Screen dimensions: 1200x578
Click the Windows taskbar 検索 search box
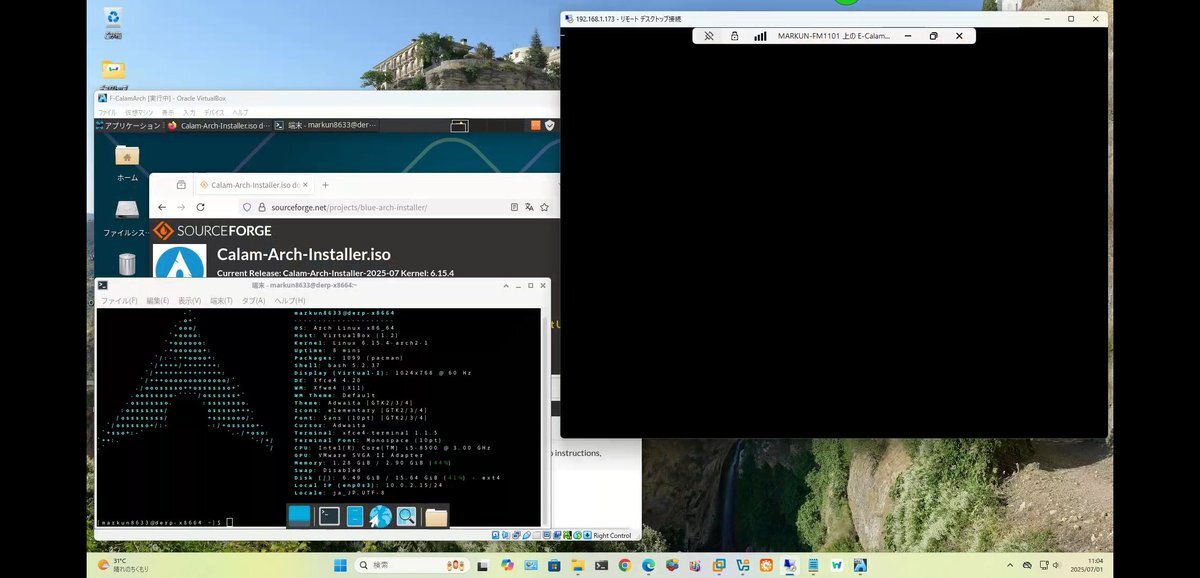click(414, 565)
